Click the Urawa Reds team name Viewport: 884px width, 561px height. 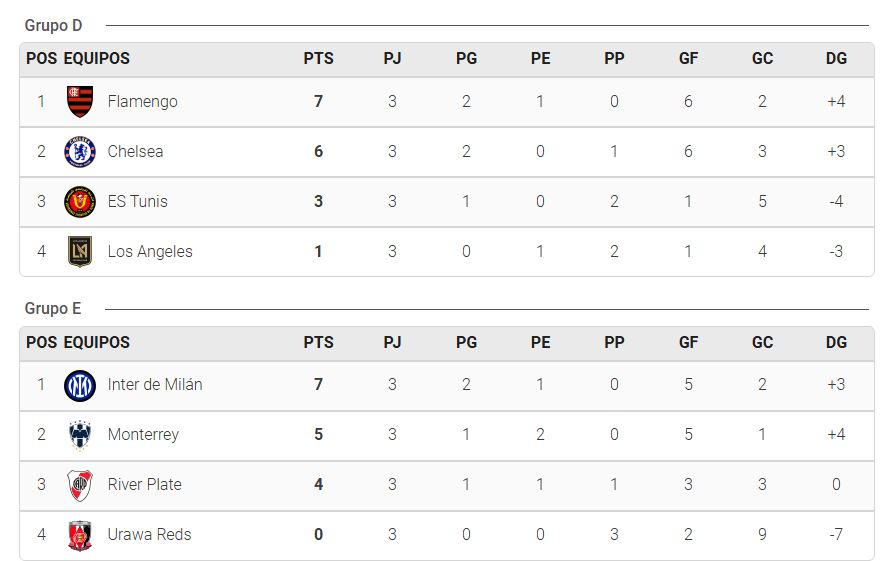149,535
